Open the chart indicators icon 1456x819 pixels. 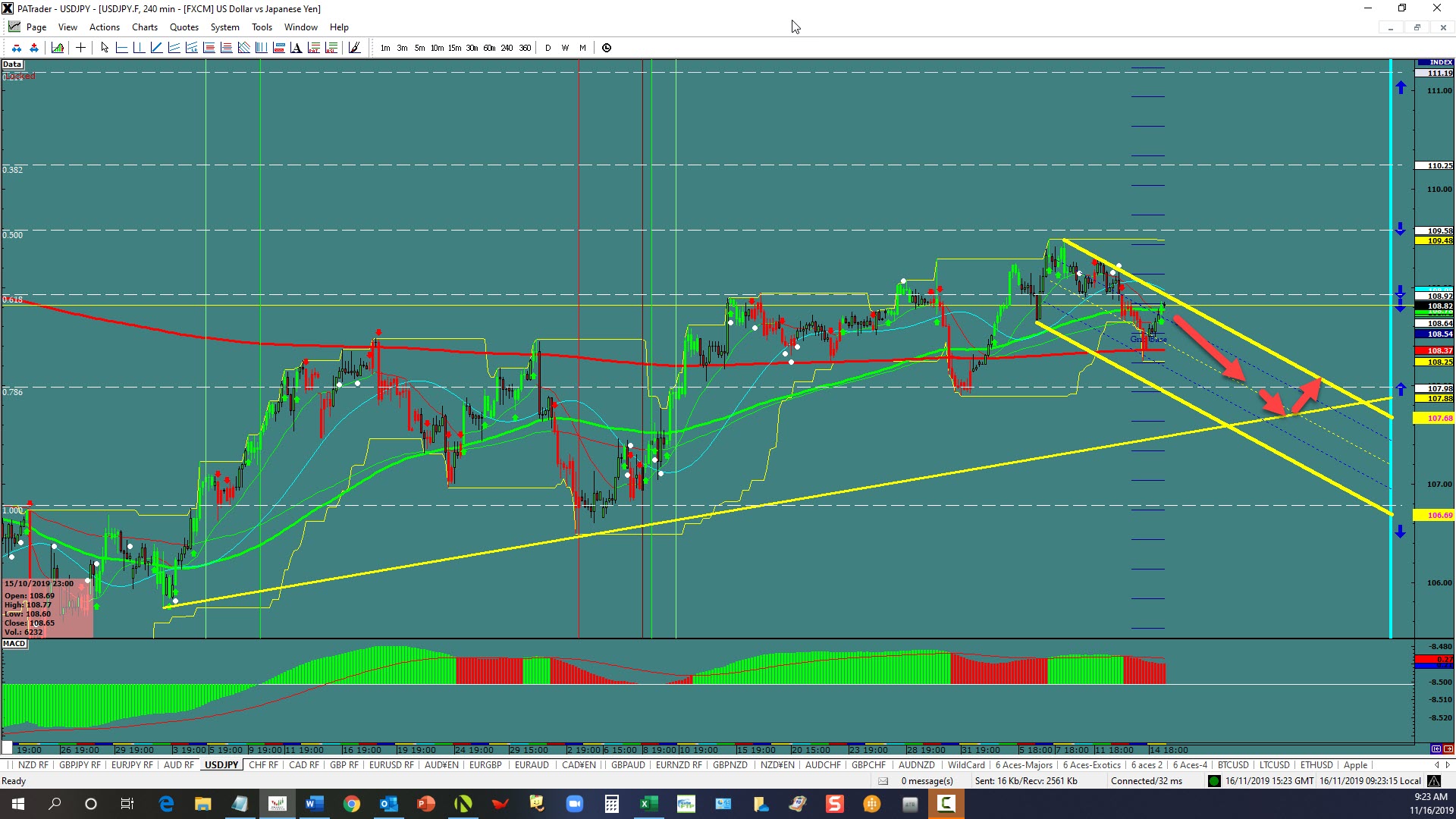[58, 48]
